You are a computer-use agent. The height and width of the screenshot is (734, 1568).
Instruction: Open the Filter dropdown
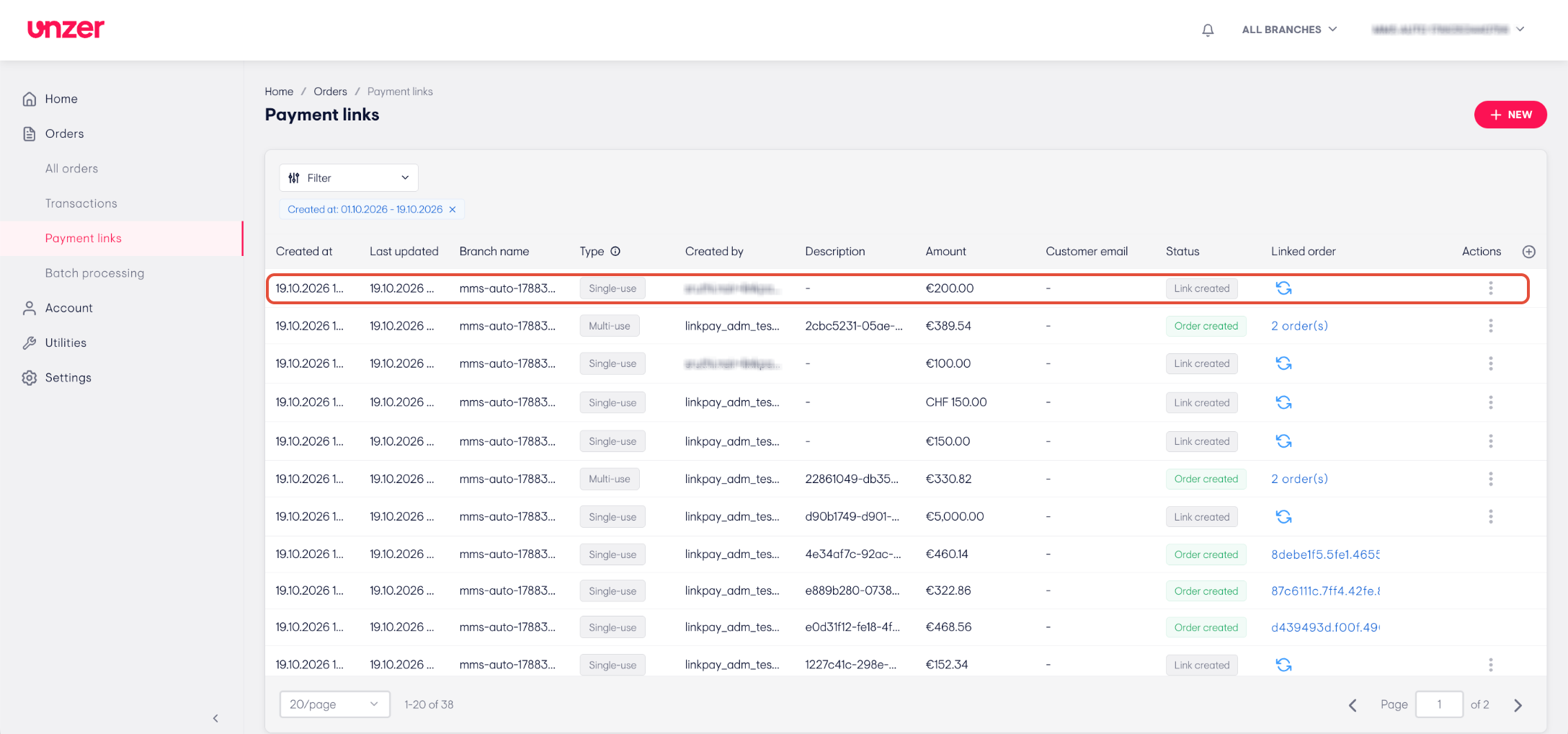pyautogui.click(x=349, y=178)
